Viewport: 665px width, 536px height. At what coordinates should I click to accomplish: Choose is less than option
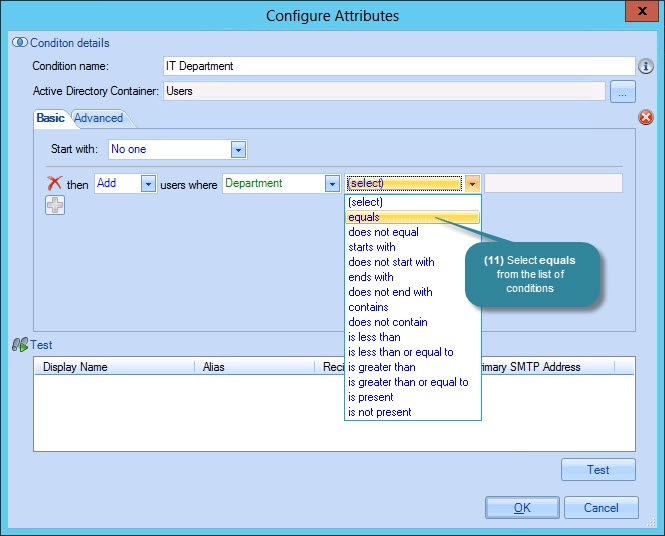(413, 338)
